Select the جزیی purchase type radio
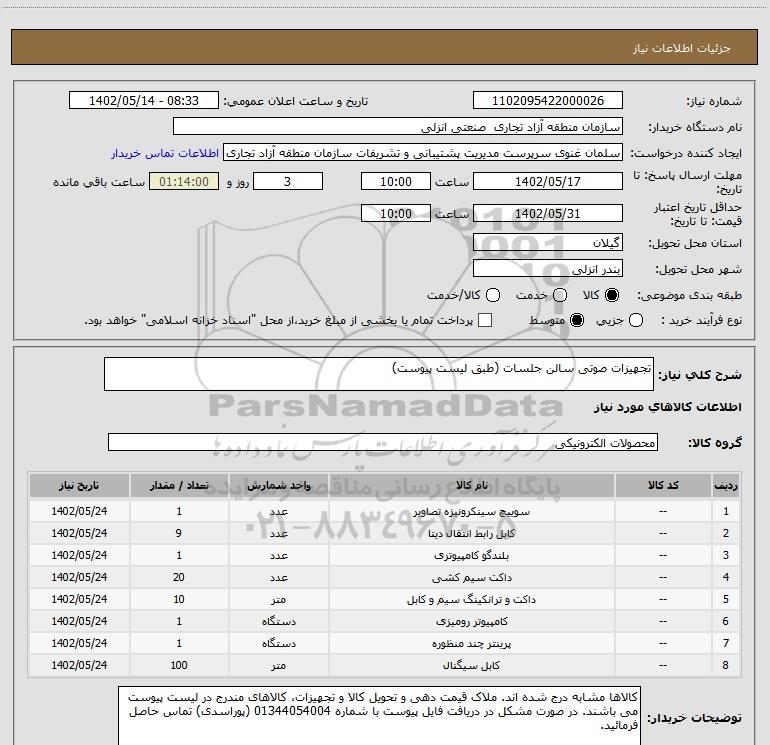The width and height of the screenshot is (770, 745). click(x=636, y=321)
